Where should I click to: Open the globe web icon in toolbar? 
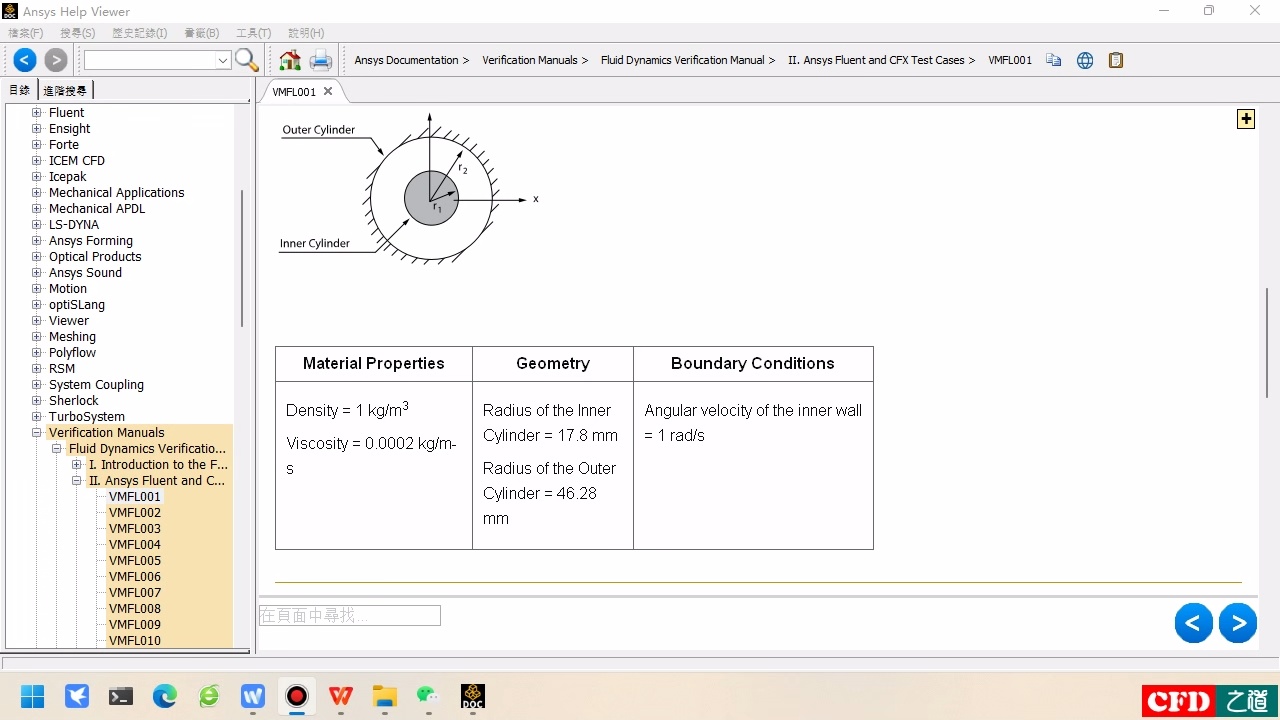point(1085,60)
